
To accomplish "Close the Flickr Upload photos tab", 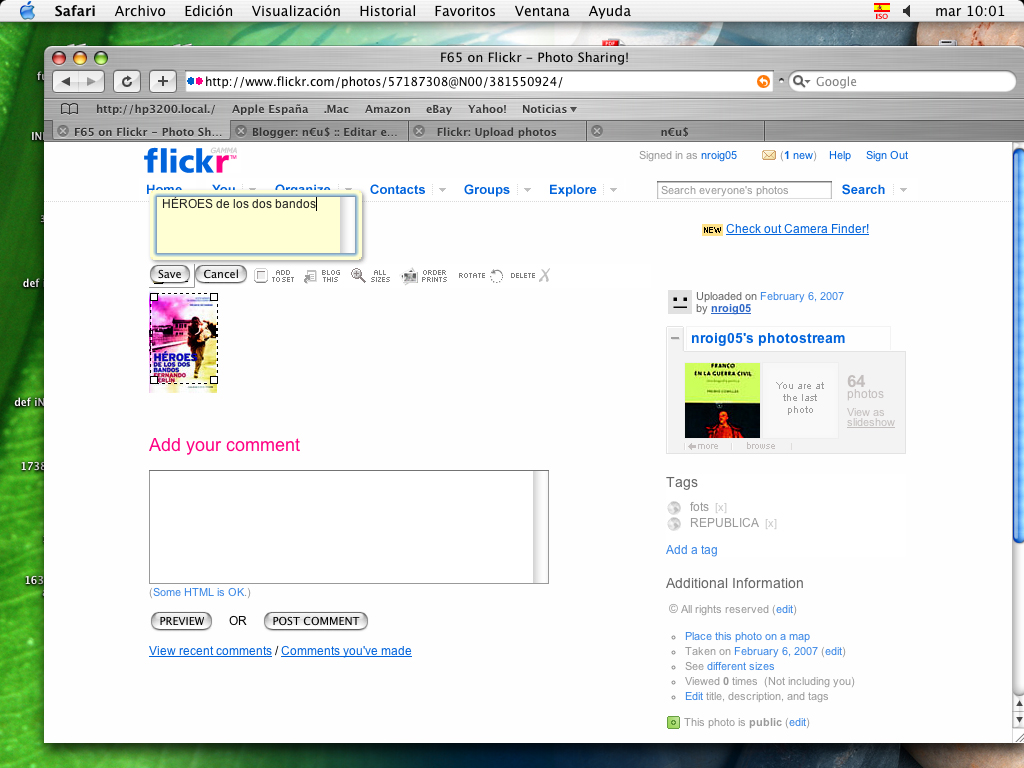I will click(x=419, y=131).
